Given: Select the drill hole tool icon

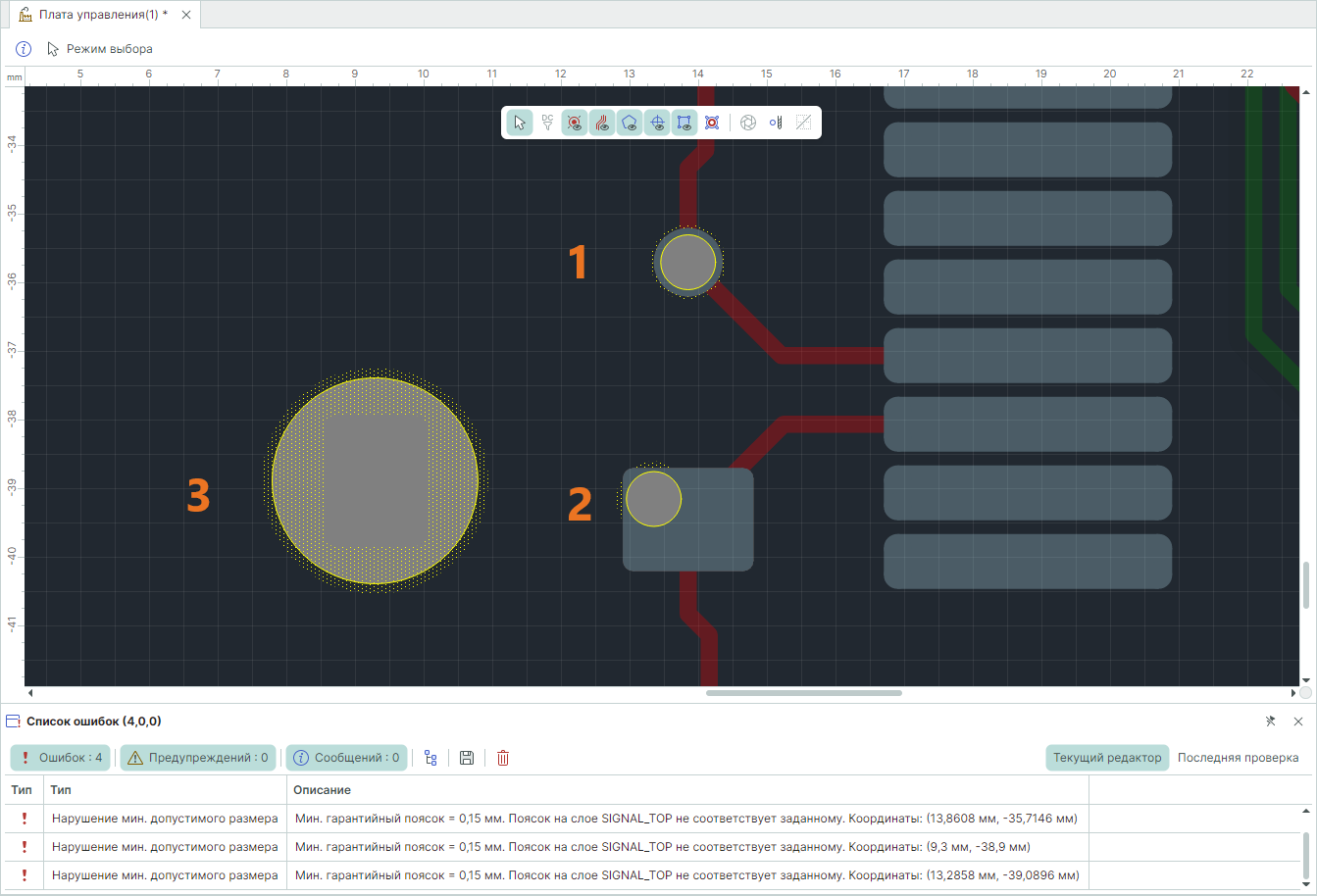Looking at the screenshot, I should click(776, 123).
